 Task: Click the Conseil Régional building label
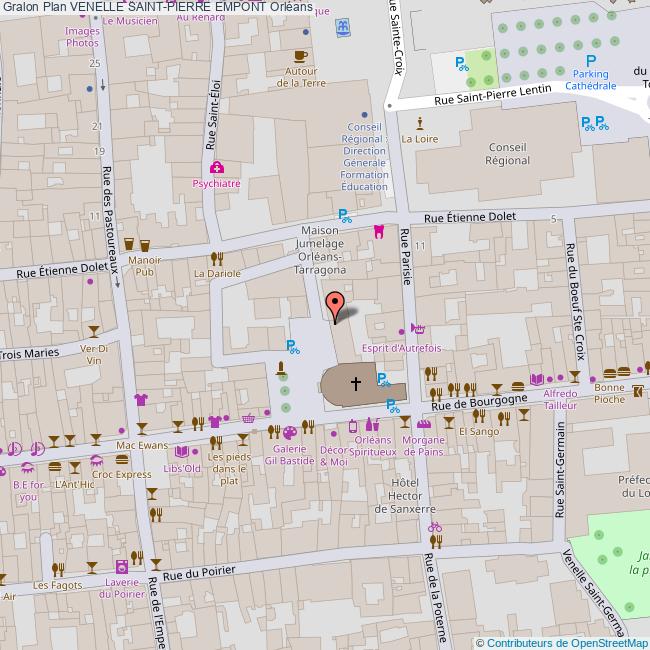click(507, 153)
